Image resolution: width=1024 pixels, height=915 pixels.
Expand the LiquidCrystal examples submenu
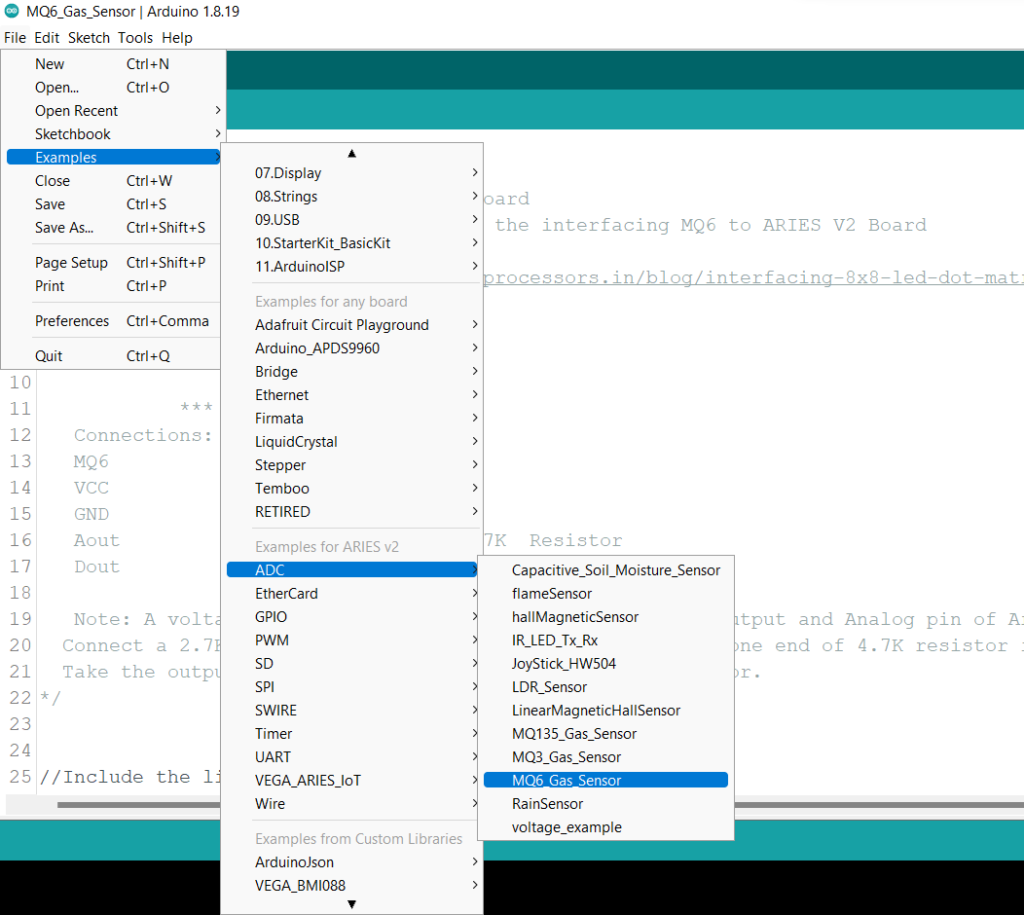[297, 441]
